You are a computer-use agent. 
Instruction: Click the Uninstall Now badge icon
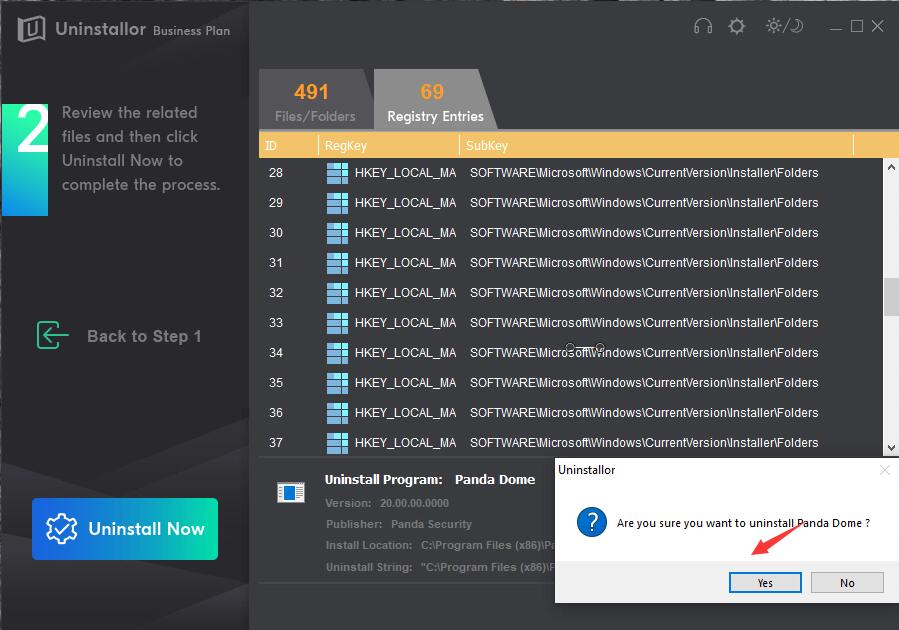click(x=61, y=529)
